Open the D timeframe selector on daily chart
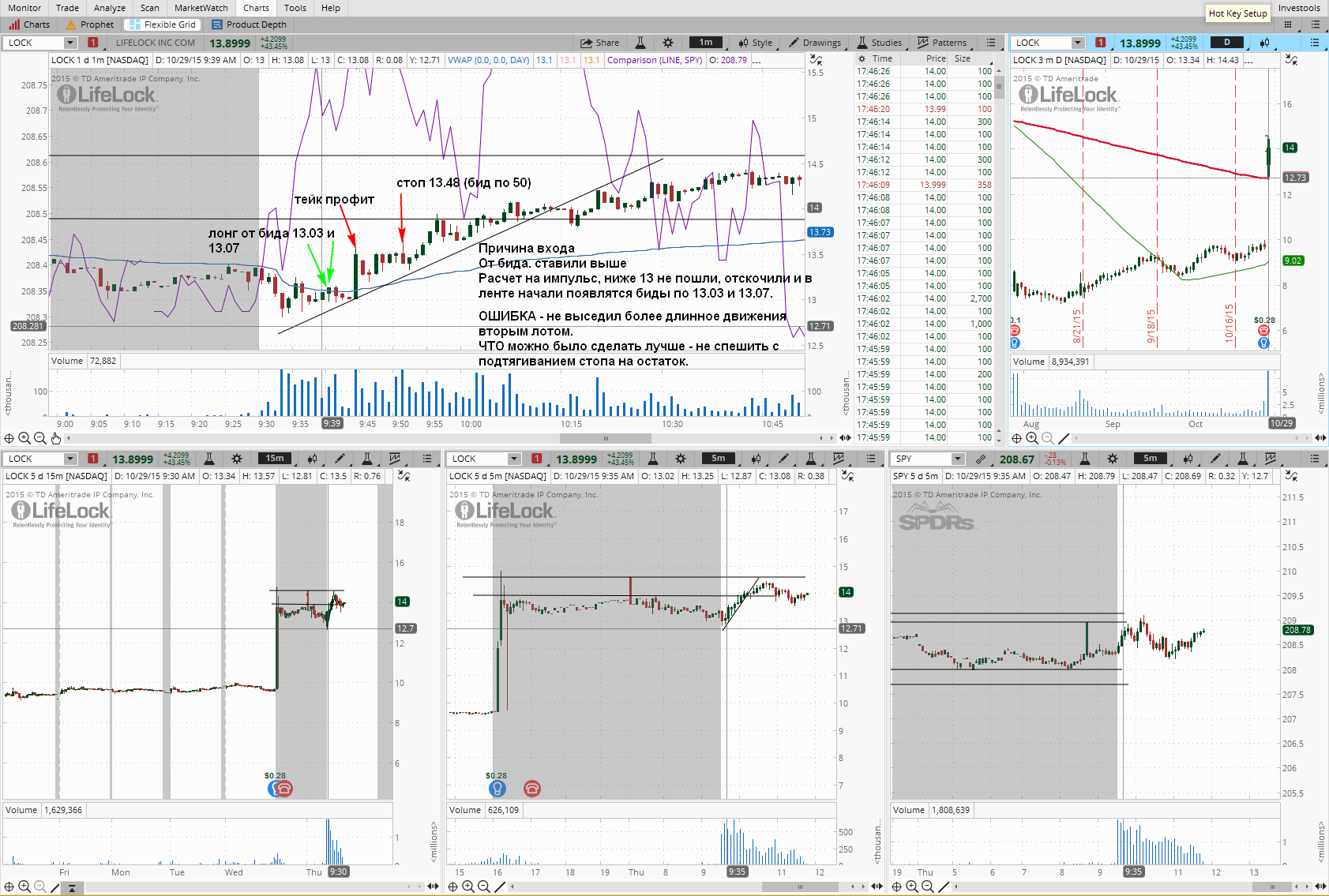This screenshot has width=1329, height=896. (1226, 43)
